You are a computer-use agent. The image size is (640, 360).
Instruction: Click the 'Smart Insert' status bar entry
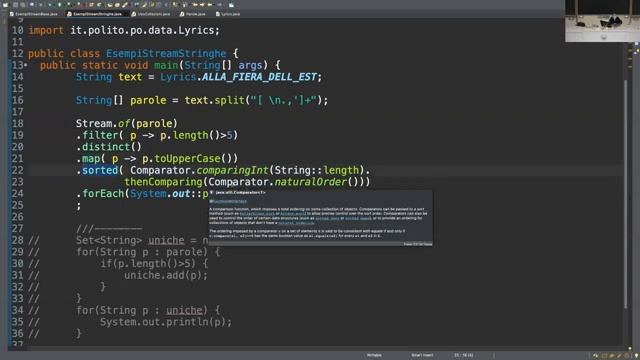(422, 355)
